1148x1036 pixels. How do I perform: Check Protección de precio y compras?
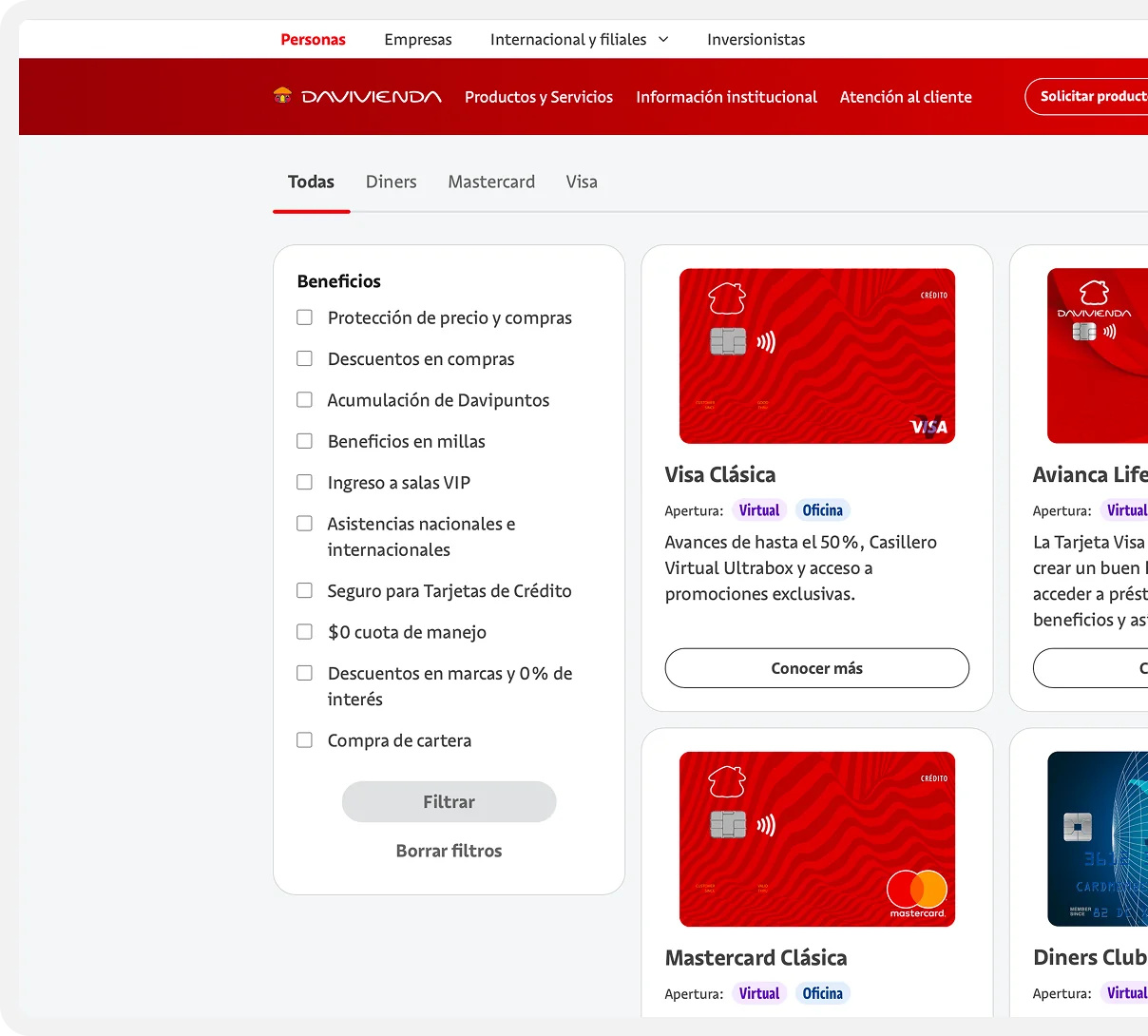click(304, 317)
